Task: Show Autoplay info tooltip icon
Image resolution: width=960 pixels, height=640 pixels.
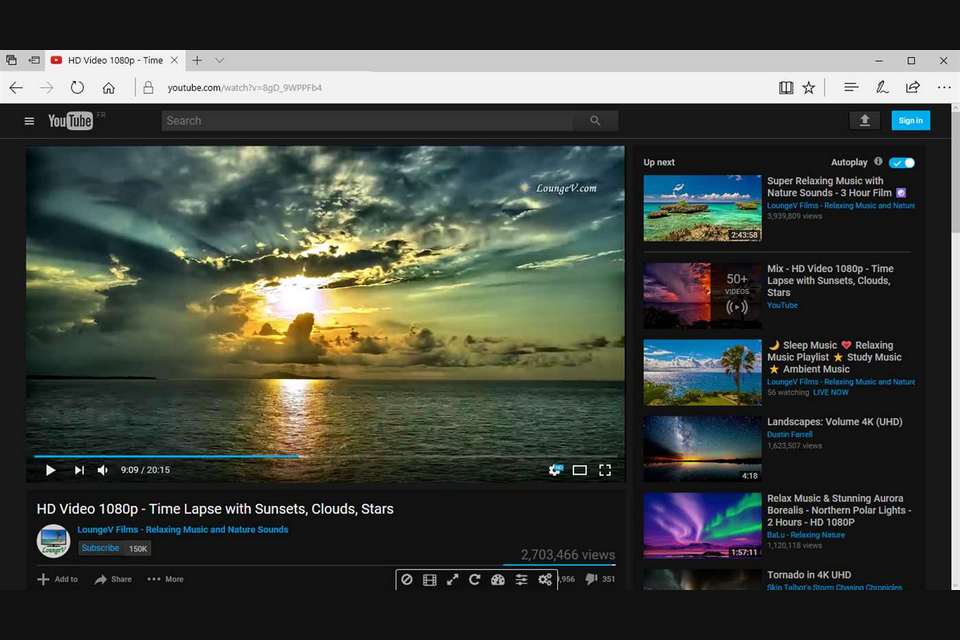Action: click(878, 161)
